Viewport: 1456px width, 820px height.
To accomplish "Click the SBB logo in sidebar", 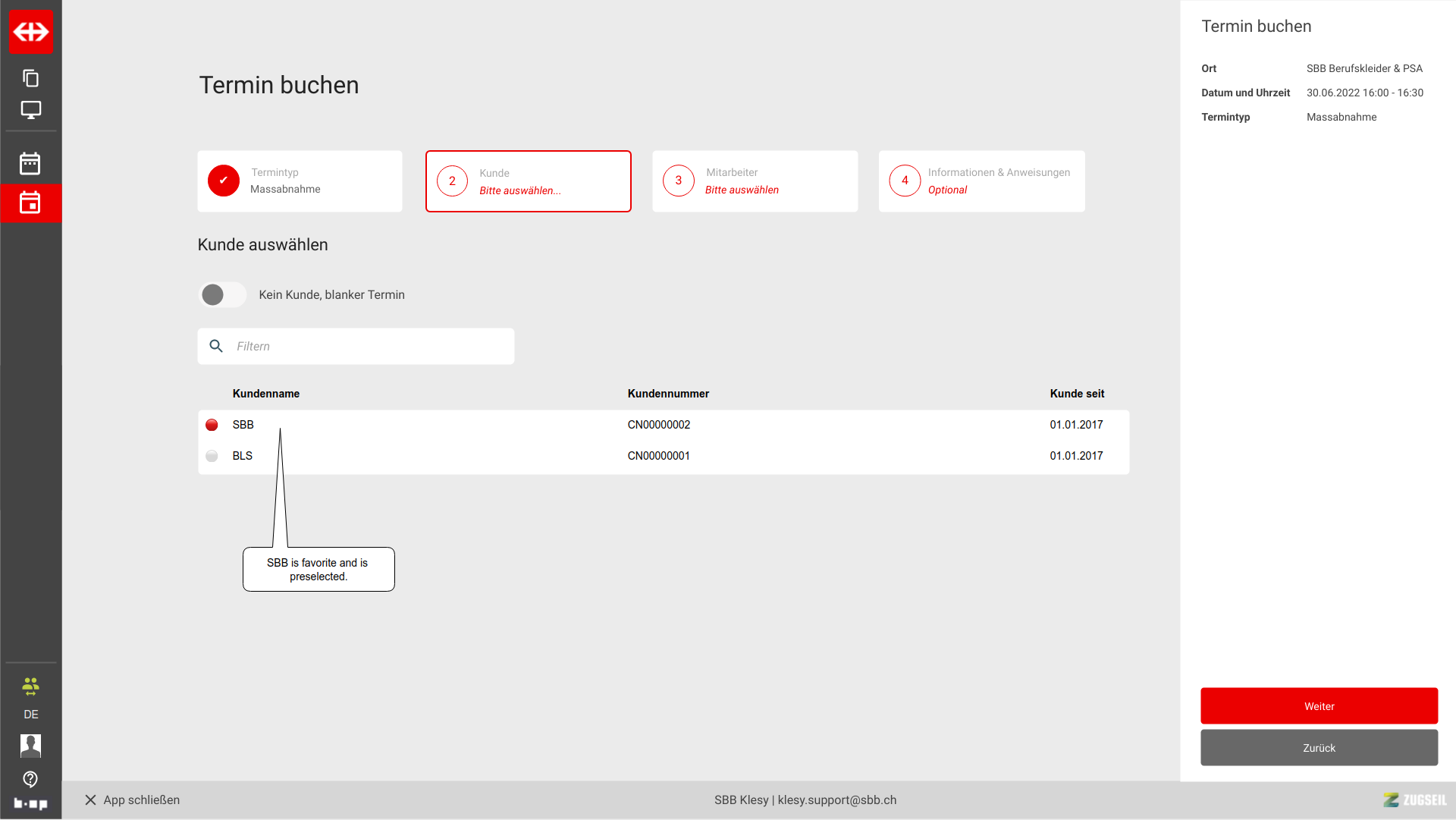I will [x=31, y=32].
